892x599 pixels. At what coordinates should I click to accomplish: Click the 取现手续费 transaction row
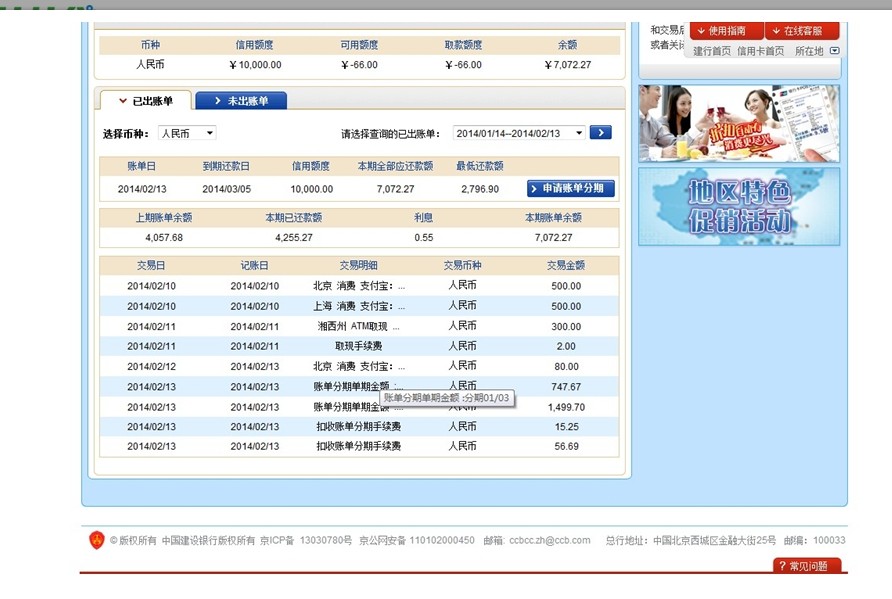point(358,346)
